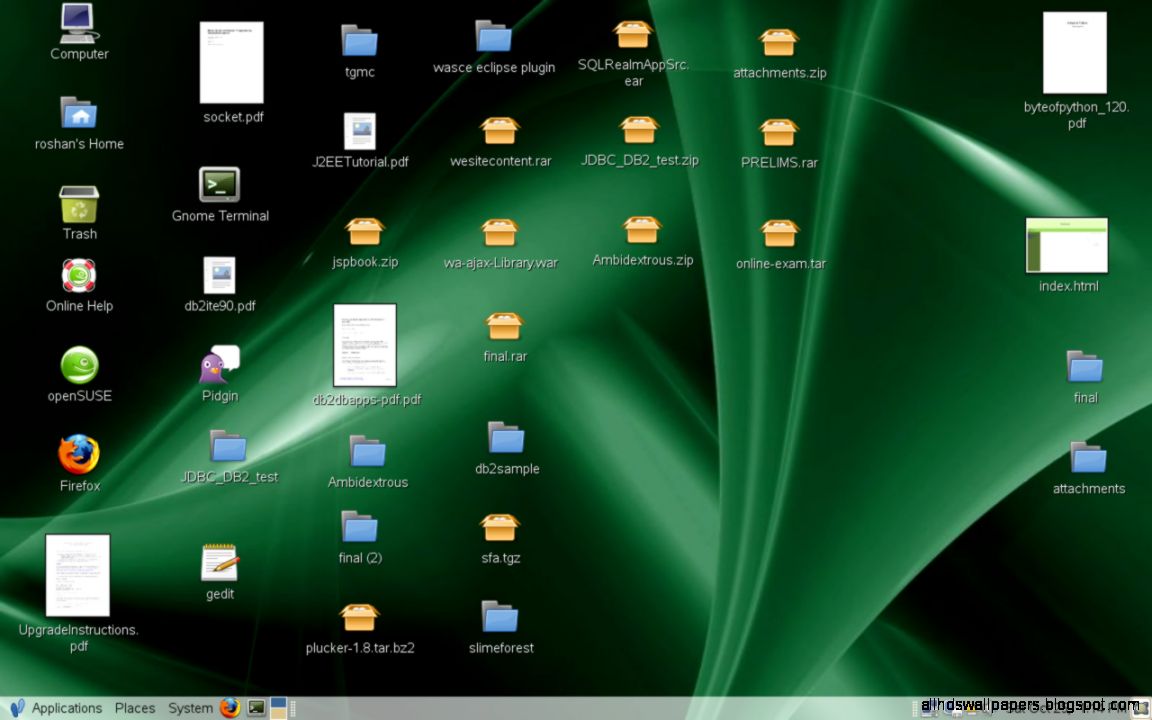Open roshan's Home folder
This screenshot has width=1152, height=720.
79,112
